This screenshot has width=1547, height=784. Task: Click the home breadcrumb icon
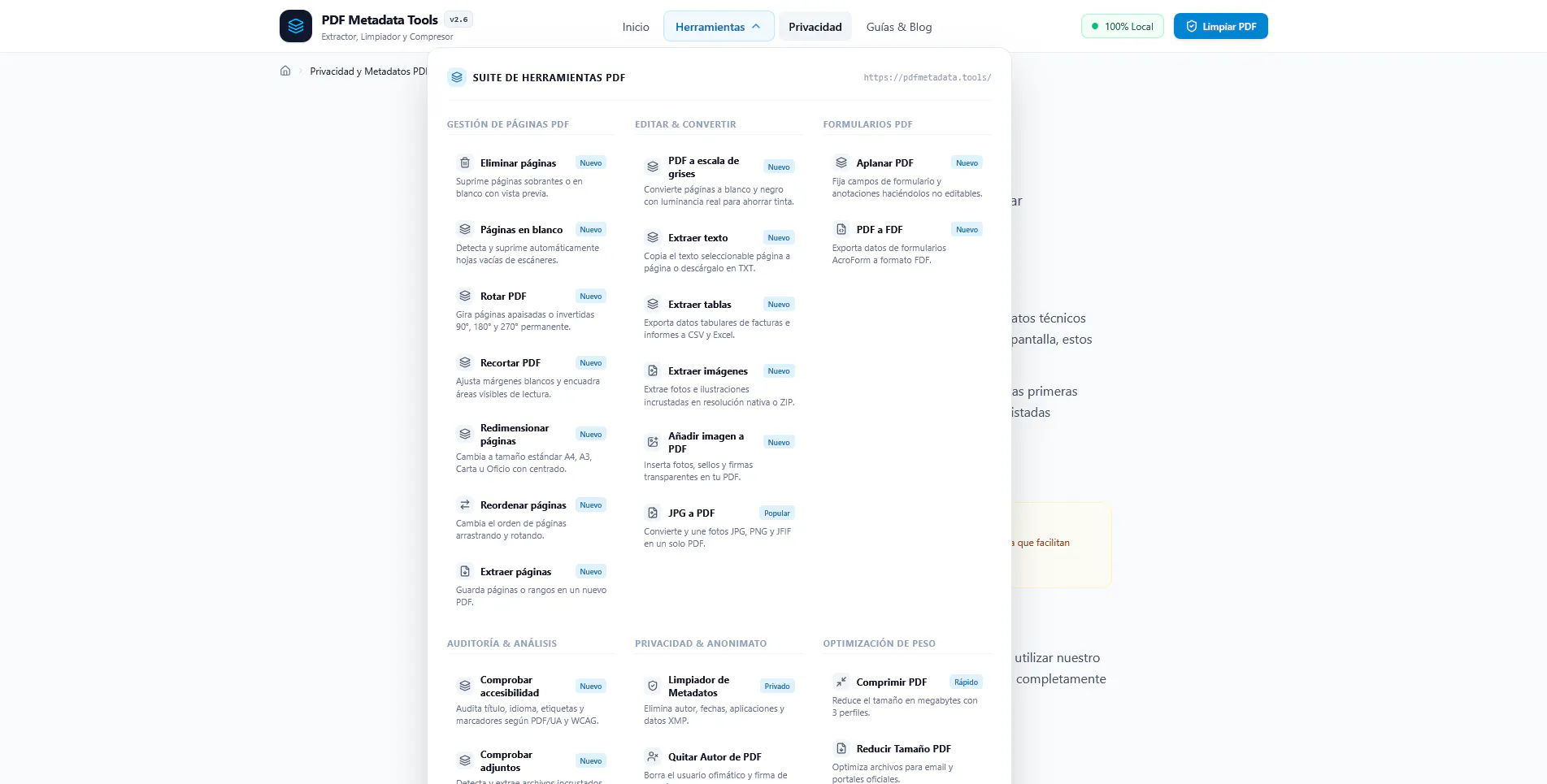tap(285, 71)
